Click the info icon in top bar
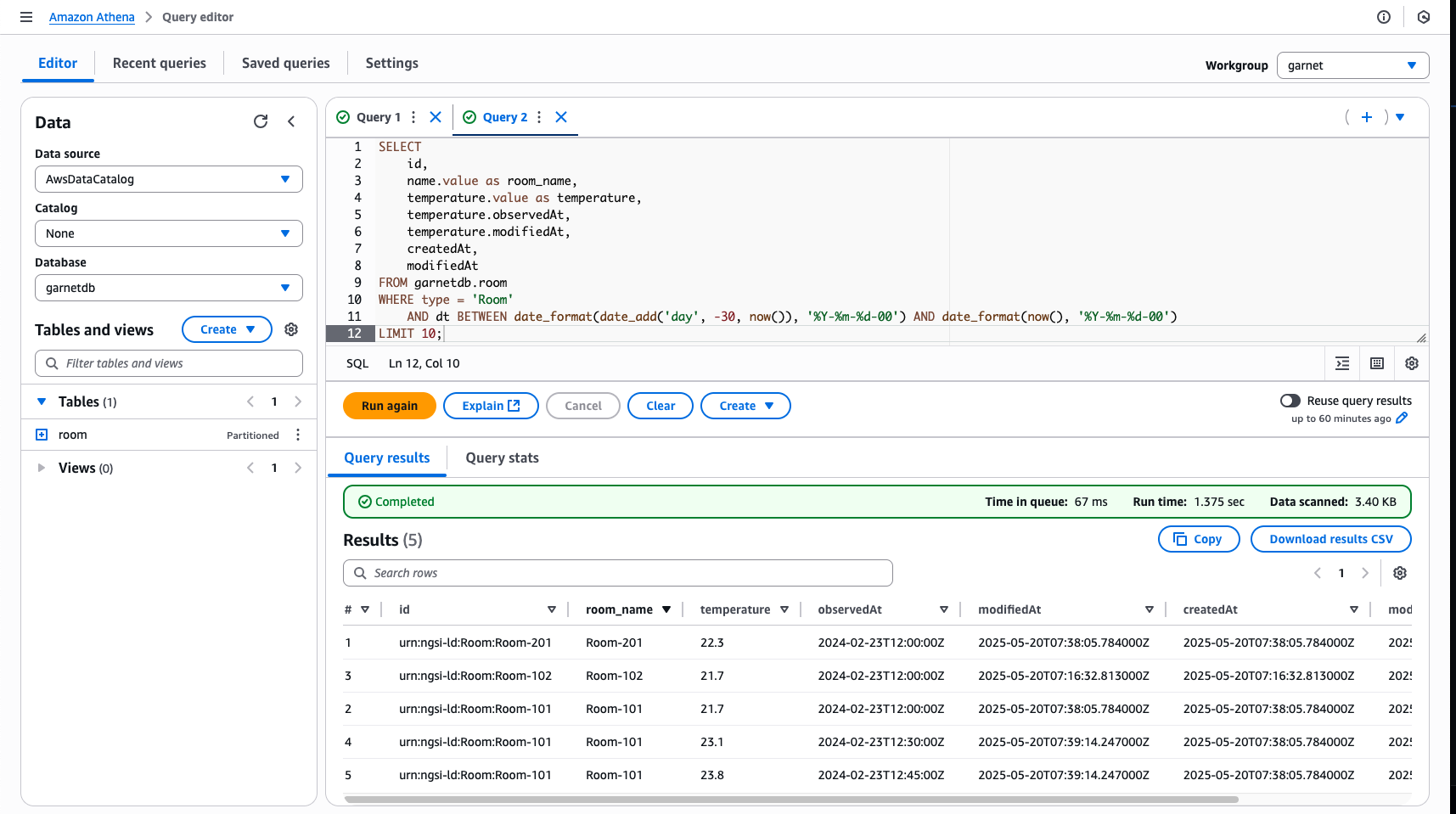Screen dimensions: 1456x814 point(1384,17)
